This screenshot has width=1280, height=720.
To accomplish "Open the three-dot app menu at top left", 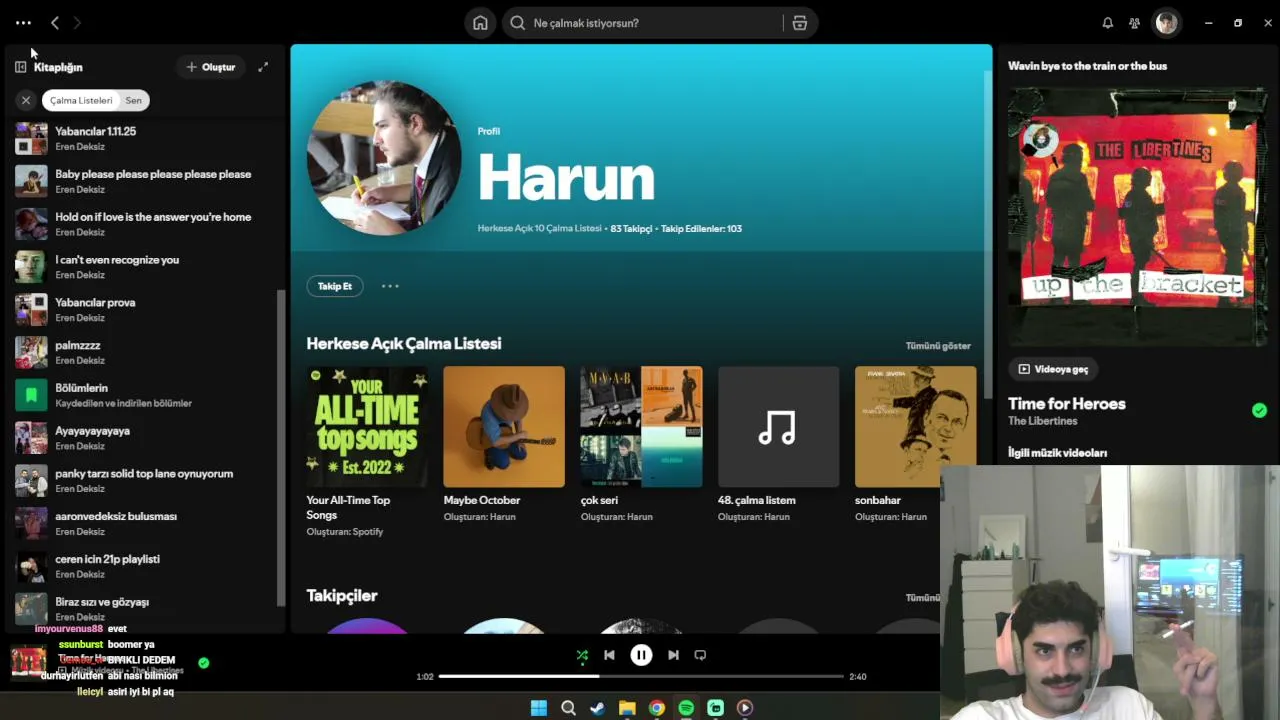I will [23, 23].
